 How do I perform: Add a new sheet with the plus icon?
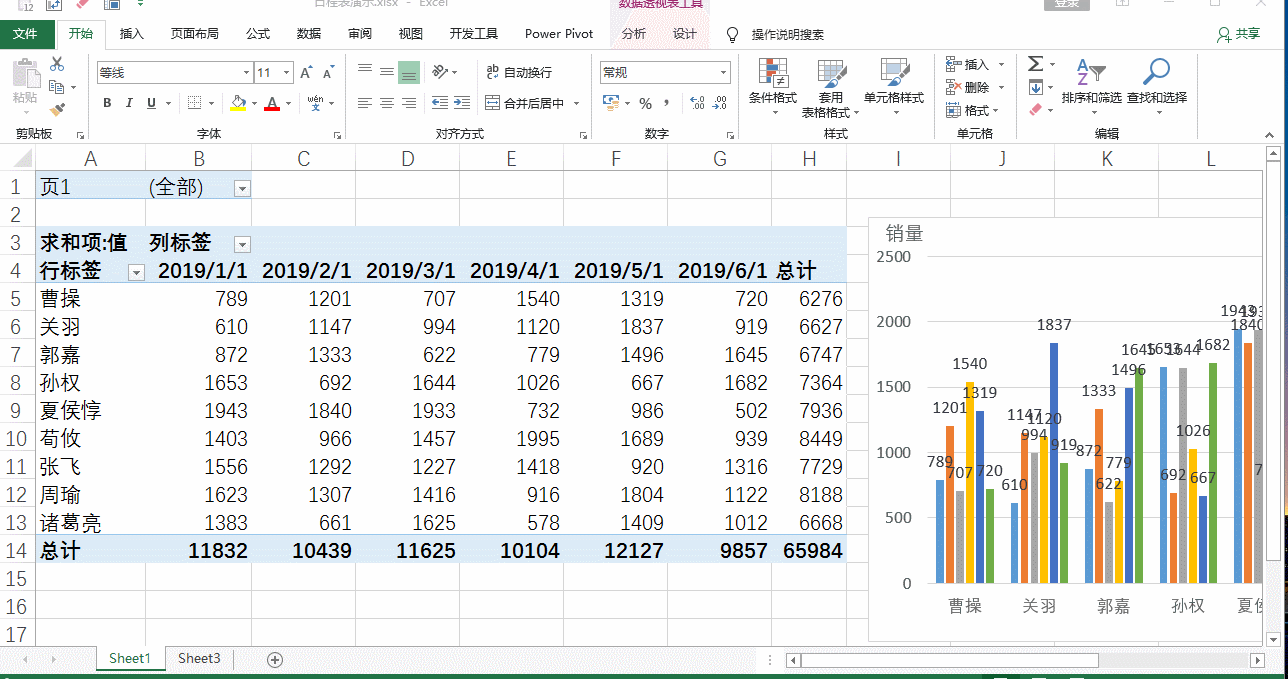275,659
